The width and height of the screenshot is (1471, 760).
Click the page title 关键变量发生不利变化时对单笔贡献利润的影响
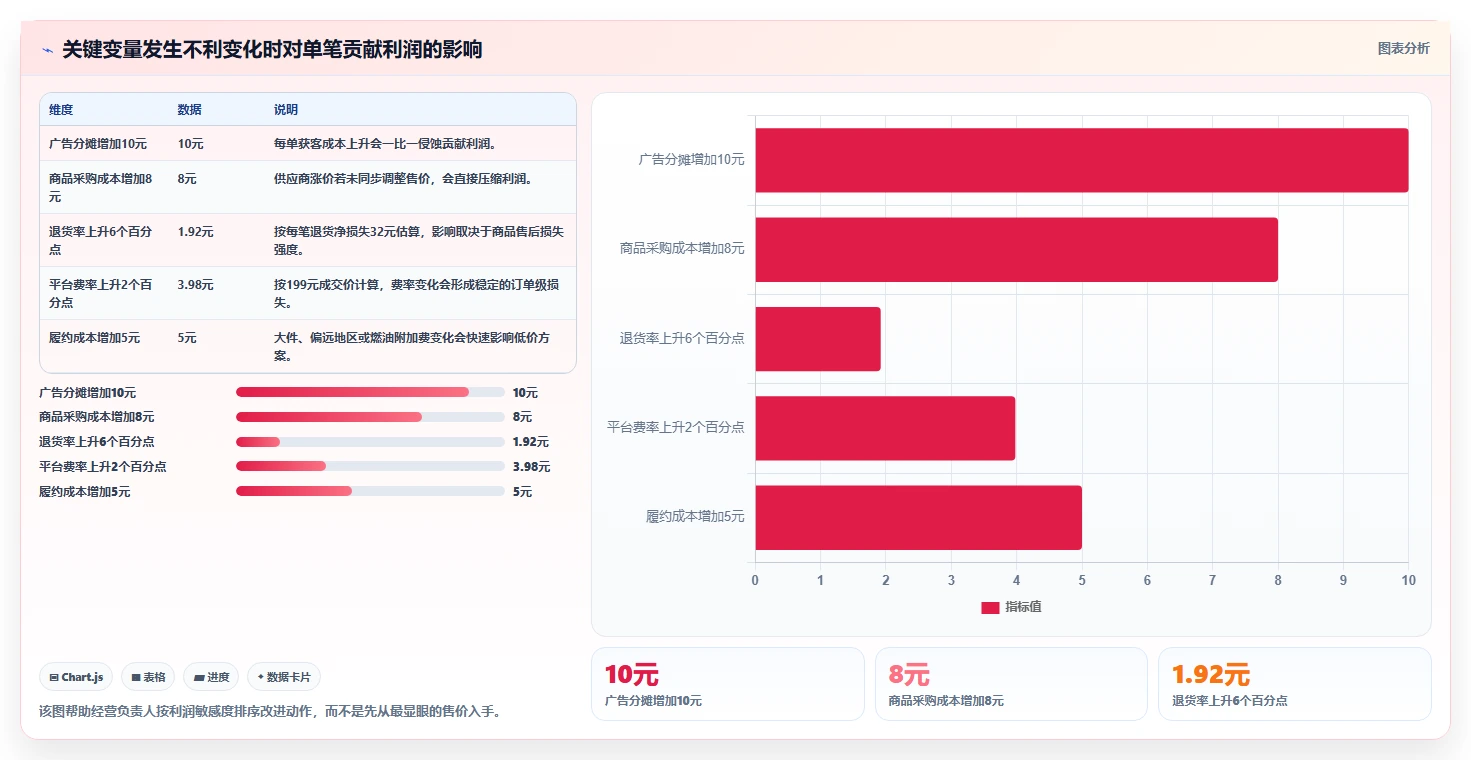pyautogui.click(x=272, y=50)
